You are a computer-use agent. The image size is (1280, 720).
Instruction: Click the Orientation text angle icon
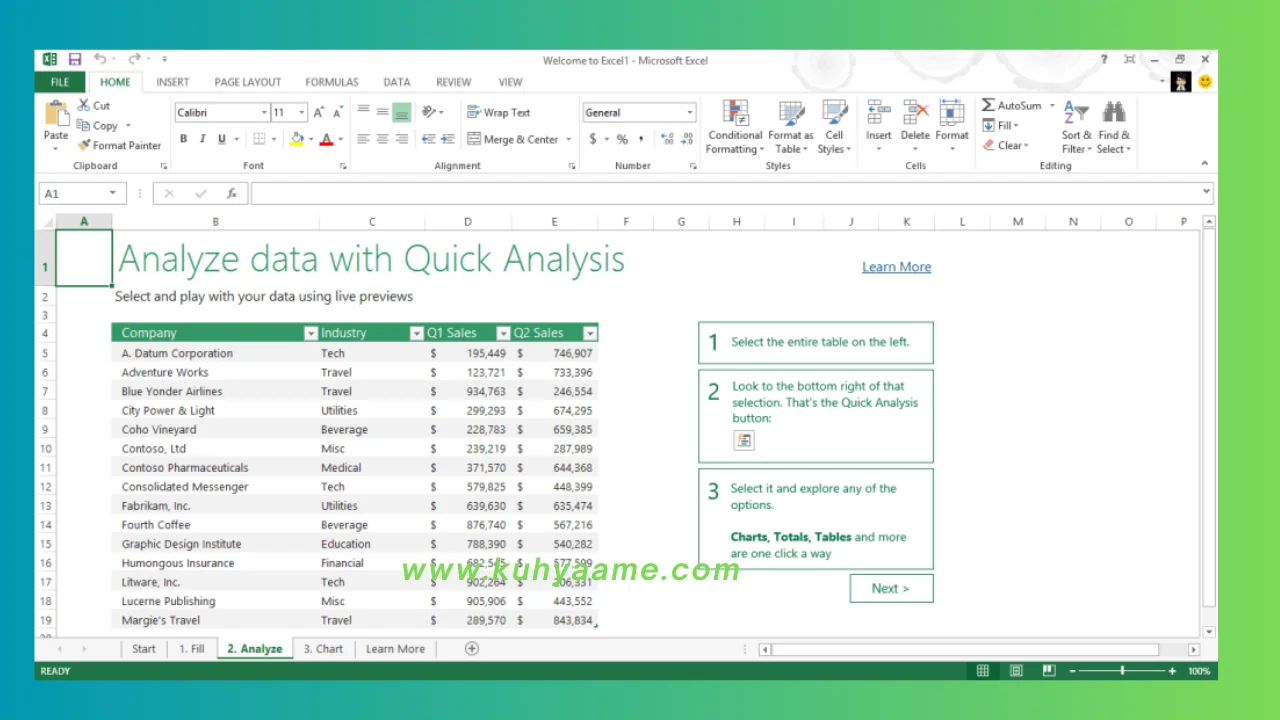[429, 112]
